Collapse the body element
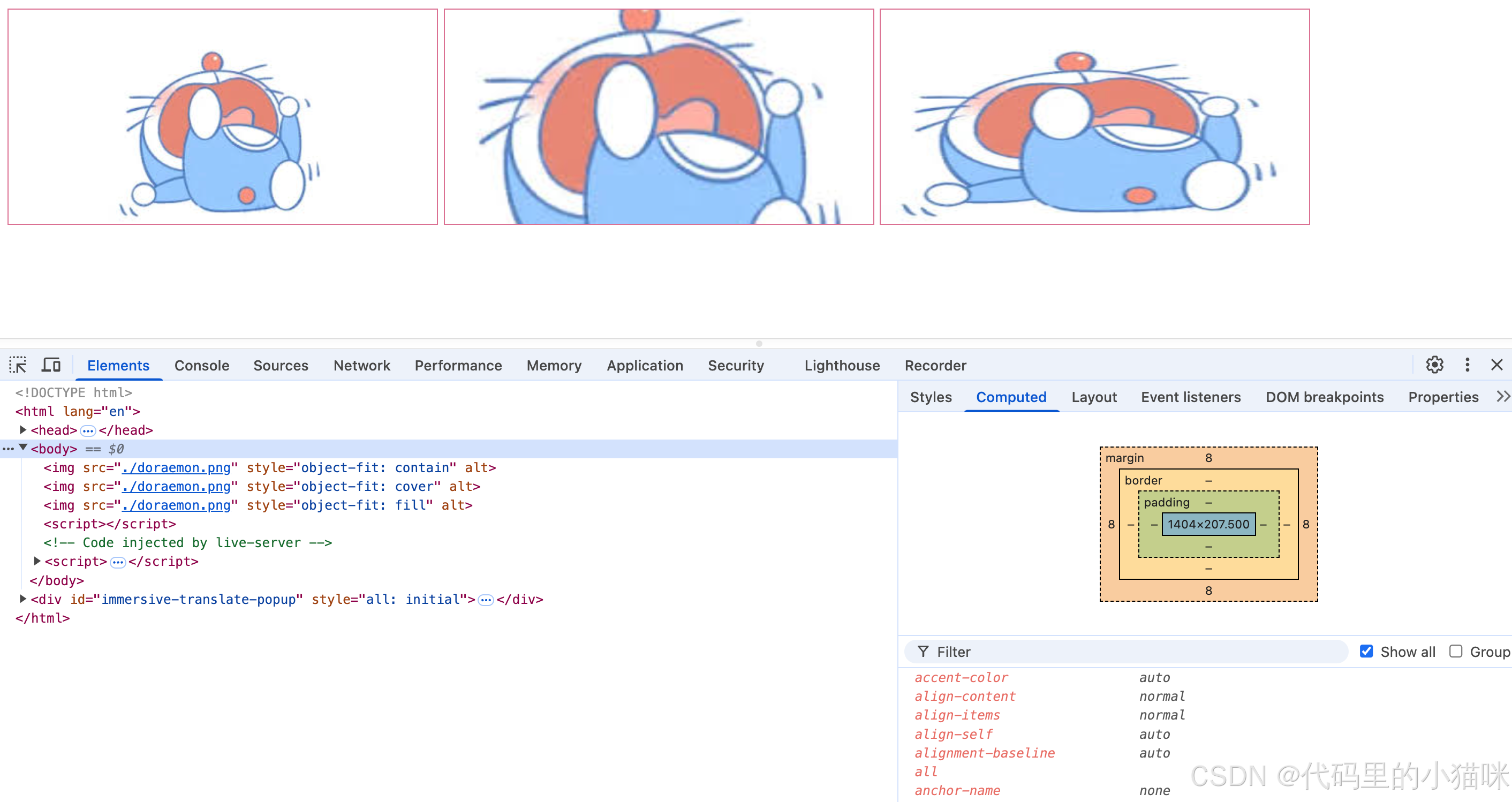Viewport: 1512px width, 802px height. (23, 448)
